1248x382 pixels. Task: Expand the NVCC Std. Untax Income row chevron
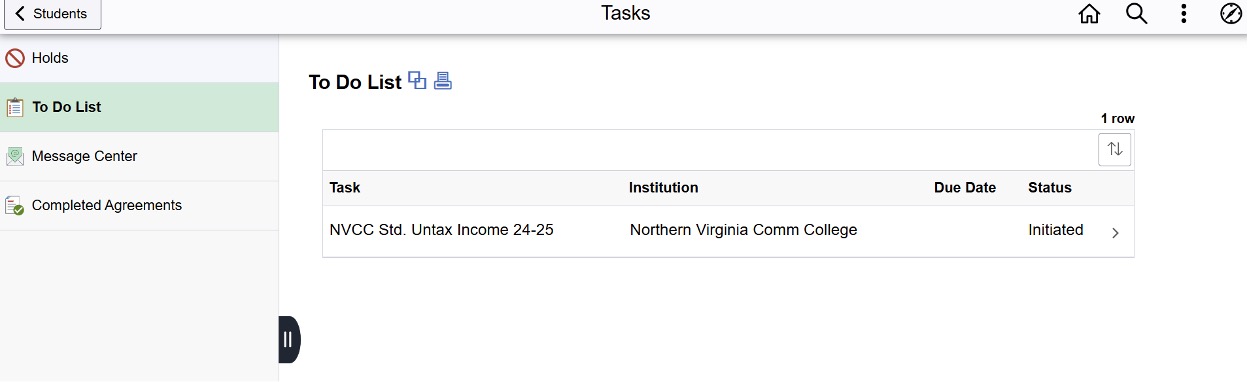(x=1116, y=233)
